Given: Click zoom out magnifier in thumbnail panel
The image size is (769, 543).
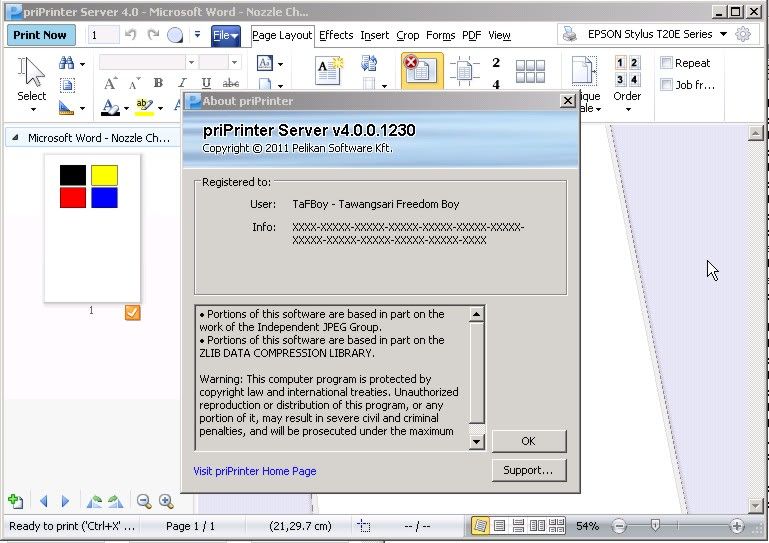Looking at the screenshot, I should 144,501.
